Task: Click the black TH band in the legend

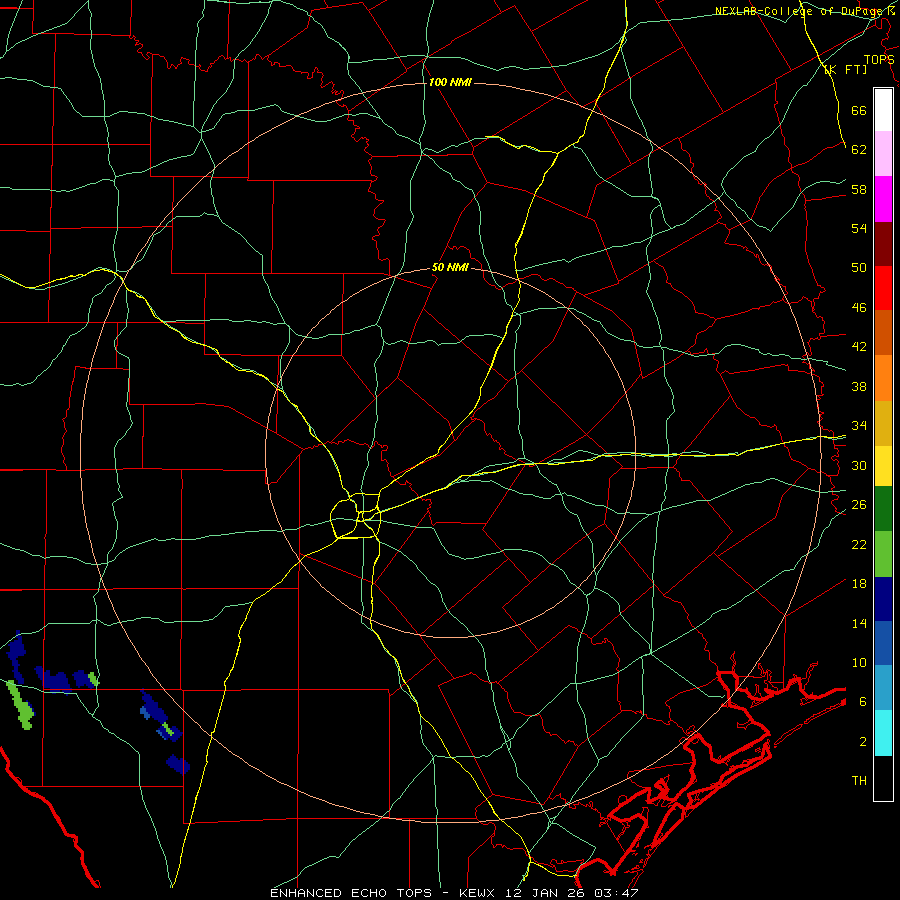Action: tap(883, 778)
